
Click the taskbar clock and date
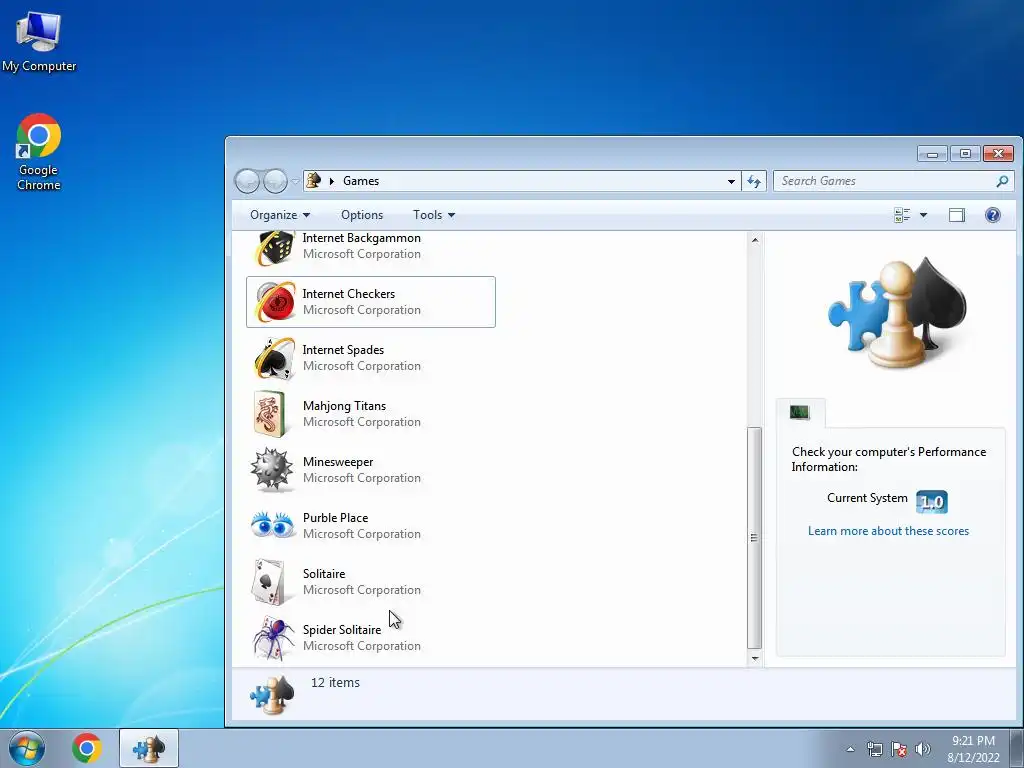point(973,749)
